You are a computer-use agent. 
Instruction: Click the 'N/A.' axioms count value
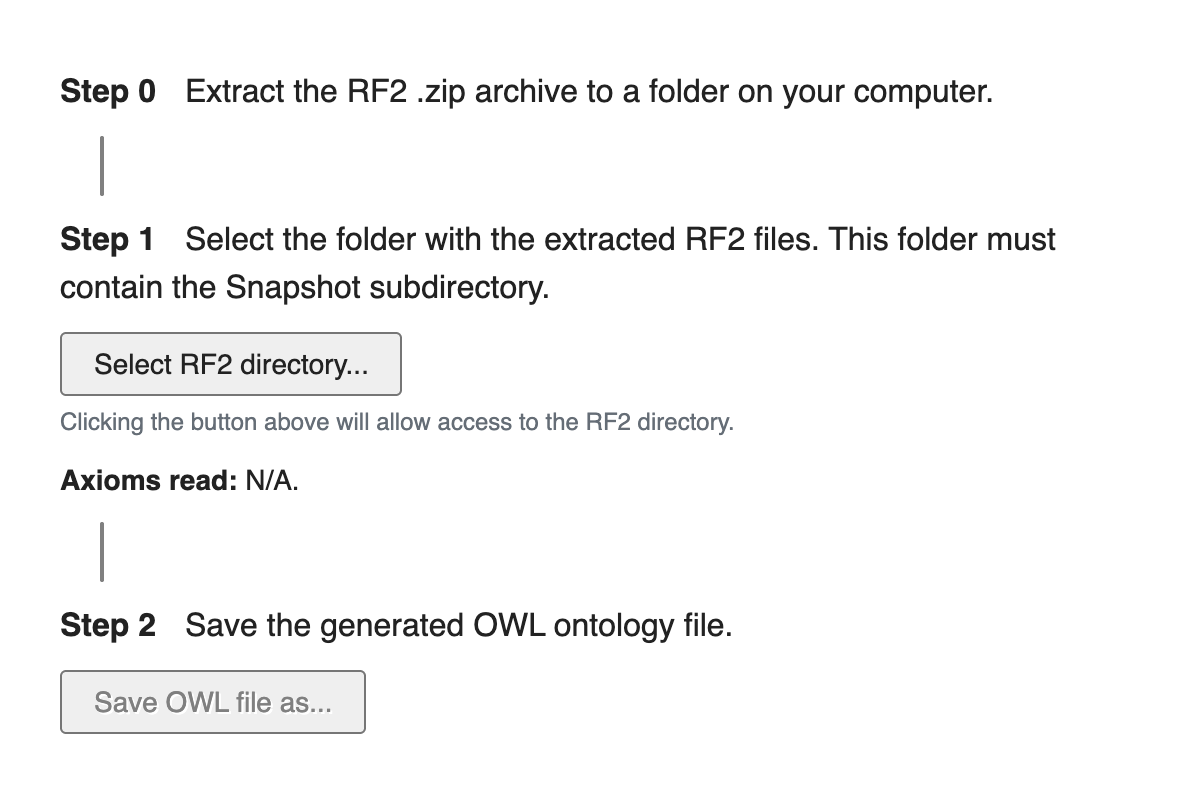pos(272,481)
